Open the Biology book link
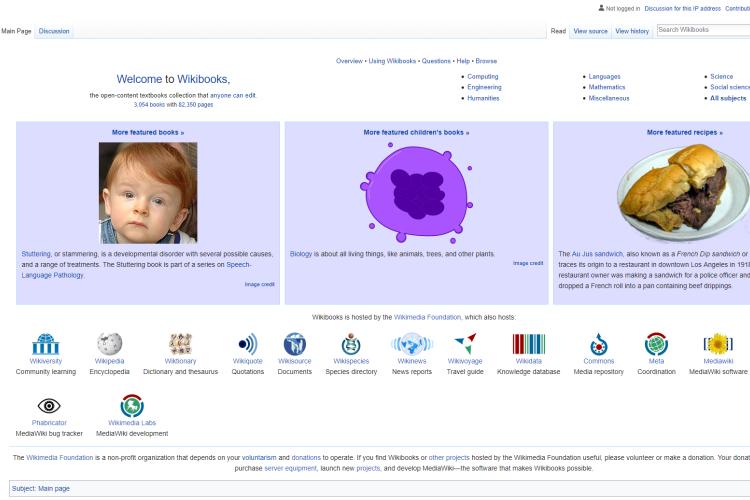 [x=301, y=254]
